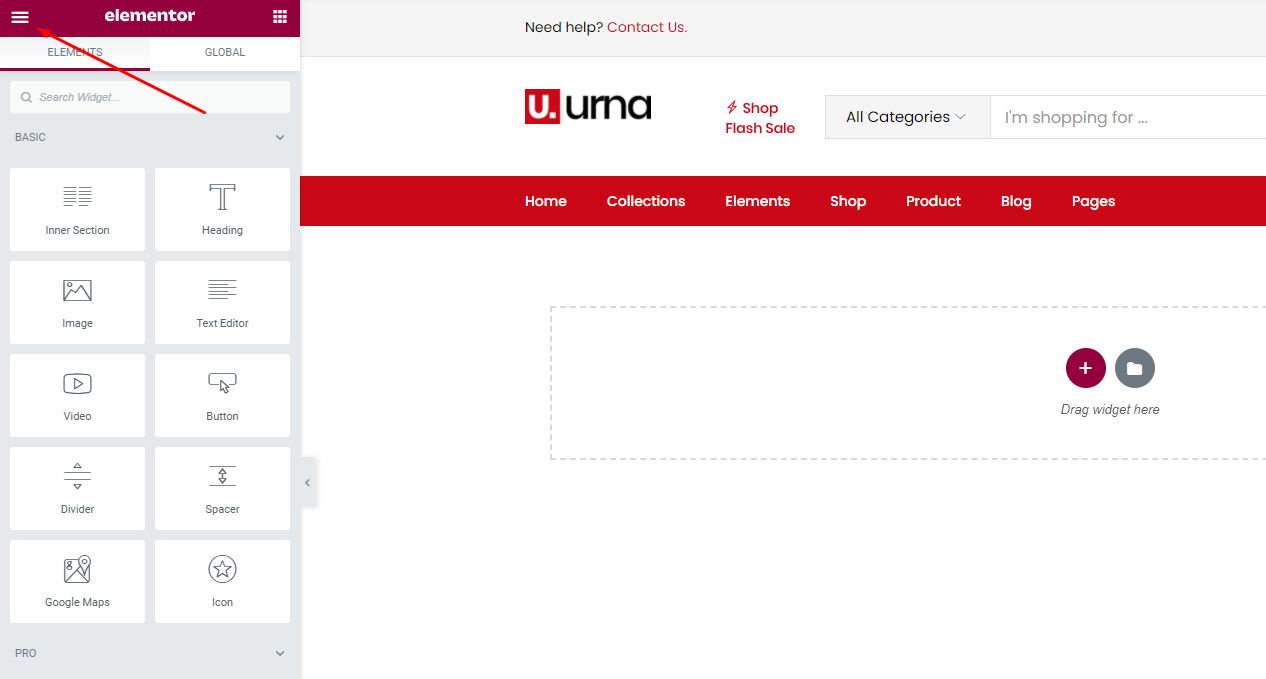The image size is (1266, 679).
Task: Open the Shop menu item
Action: (x=848, y=201)
